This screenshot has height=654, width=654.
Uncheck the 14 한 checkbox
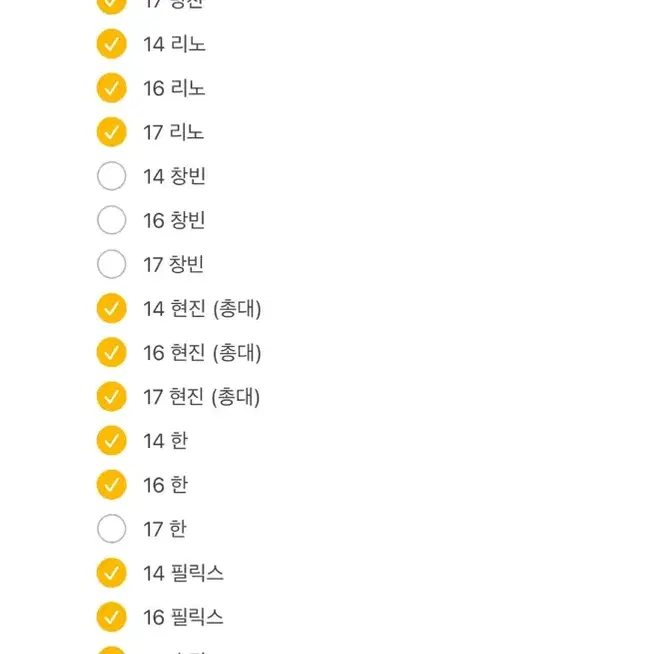111,440
